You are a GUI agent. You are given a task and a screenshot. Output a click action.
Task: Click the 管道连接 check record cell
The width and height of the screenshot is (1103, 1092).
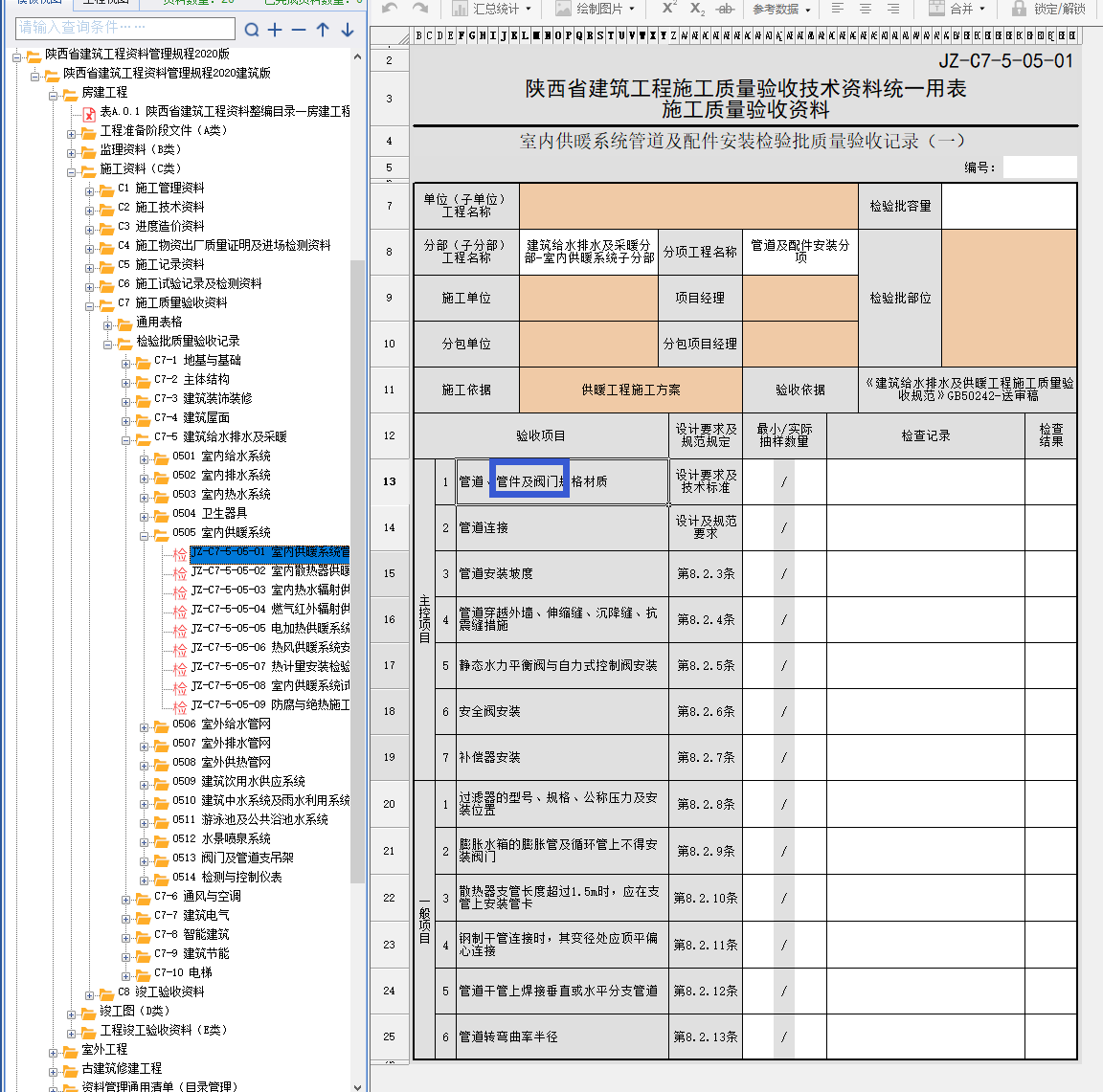pyautogui.click(x=926, y=528)
